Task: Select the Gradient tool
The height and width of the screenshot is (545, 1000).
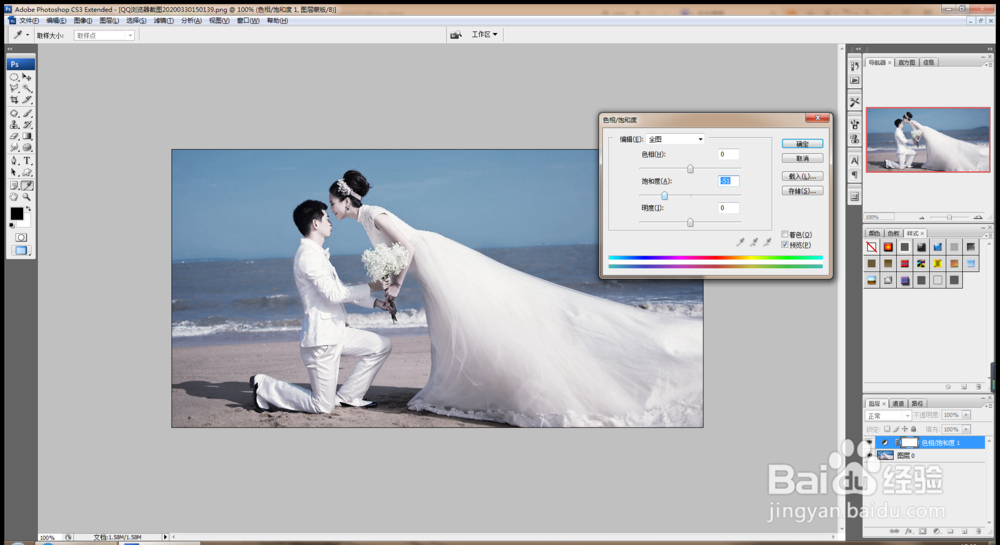Action: pyautogui.click(x=27, y=136)
